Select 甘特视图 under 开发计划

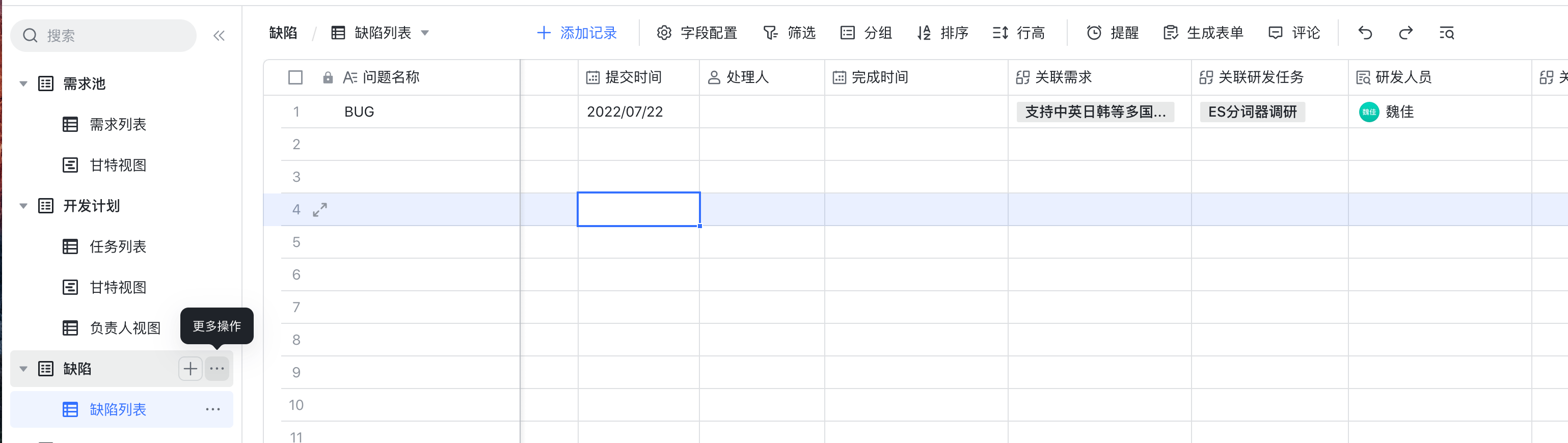118,287
